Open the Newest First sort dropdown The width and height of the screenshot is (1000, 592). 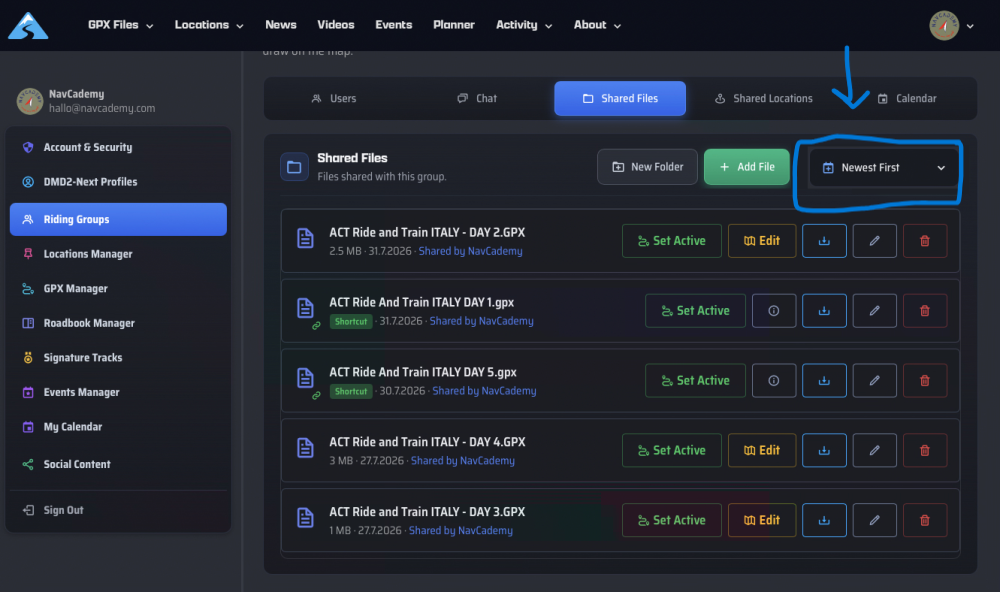(883, 167)
